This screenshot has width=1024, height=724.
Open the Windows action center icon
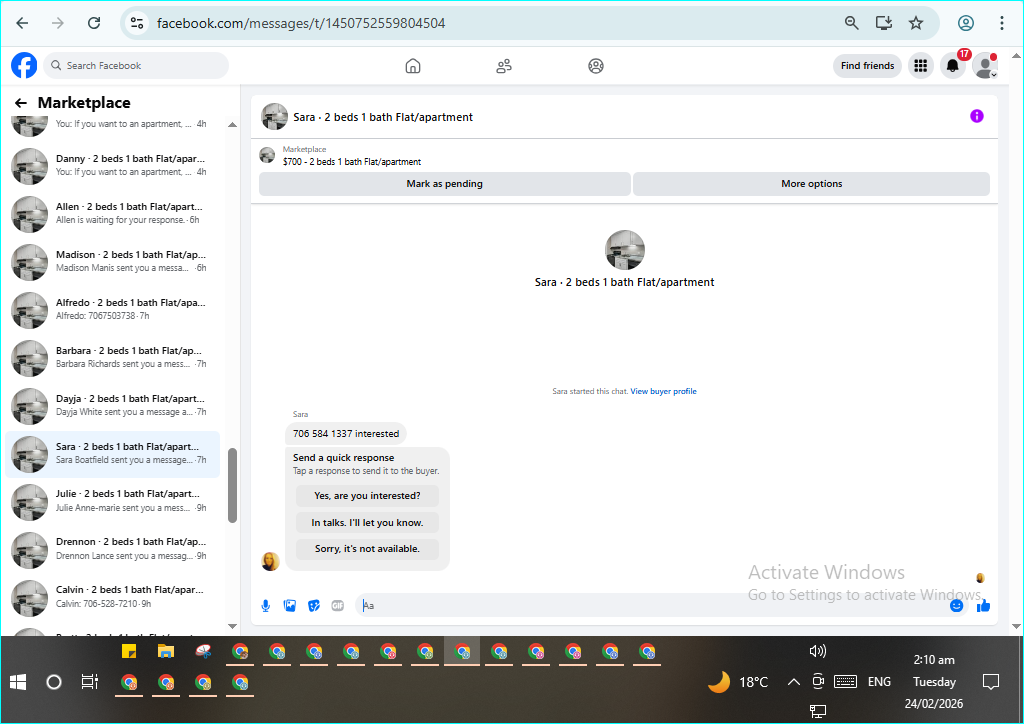(991, 682)
